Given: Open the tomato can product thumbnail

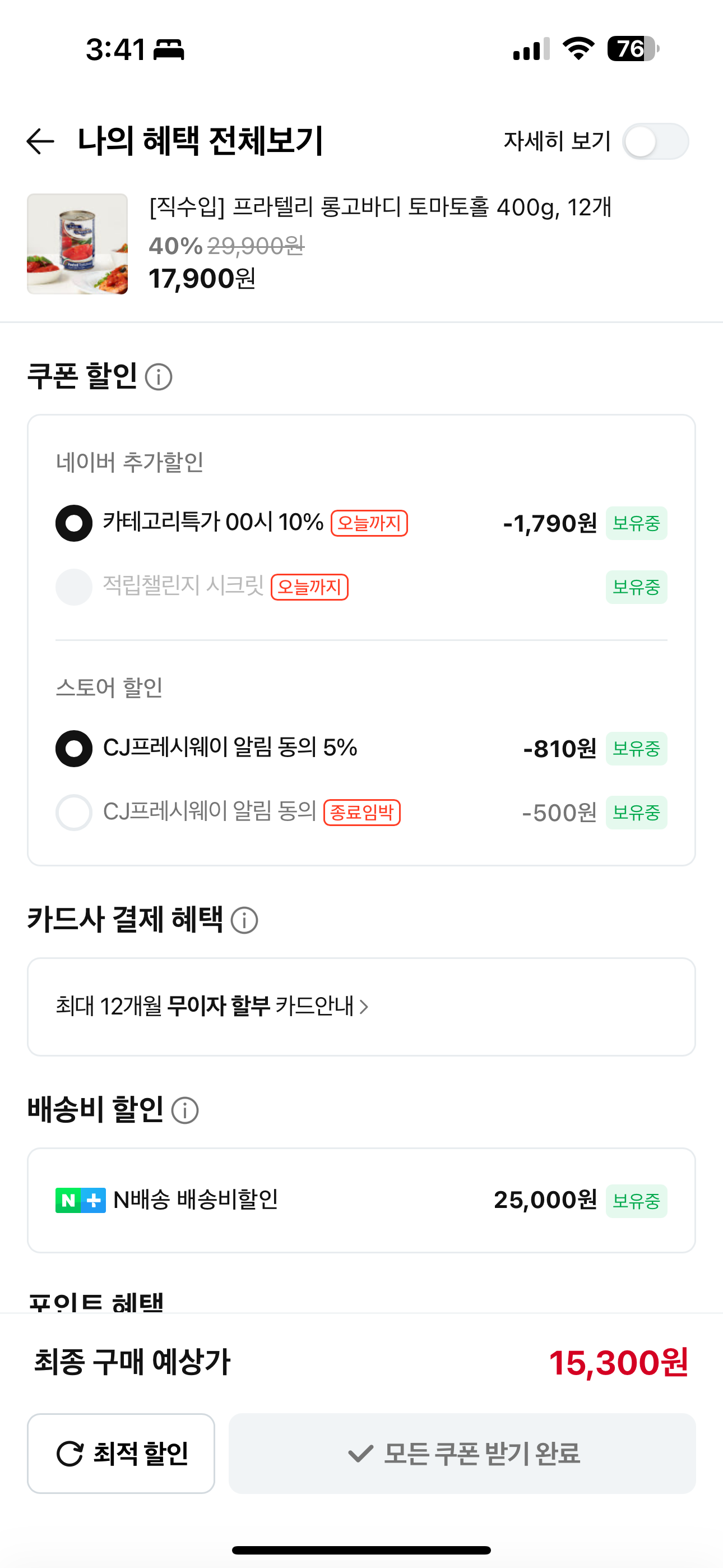Looking at the screenshot, I should (x=77, y=244).
